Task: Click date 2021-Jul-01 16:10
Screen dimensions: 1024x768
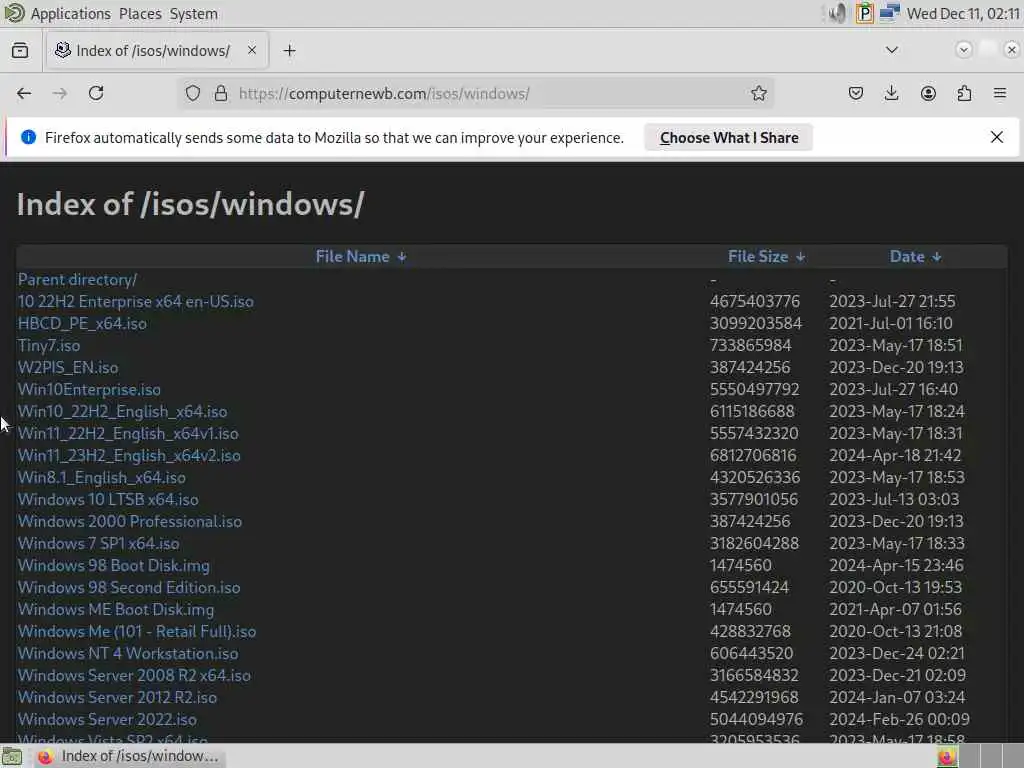Action: (x=891, y=323)
